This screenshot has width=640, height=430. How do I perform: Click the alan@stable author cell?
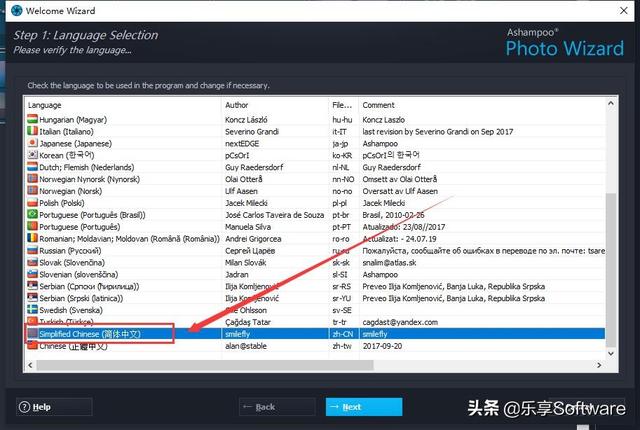point(246,346)
